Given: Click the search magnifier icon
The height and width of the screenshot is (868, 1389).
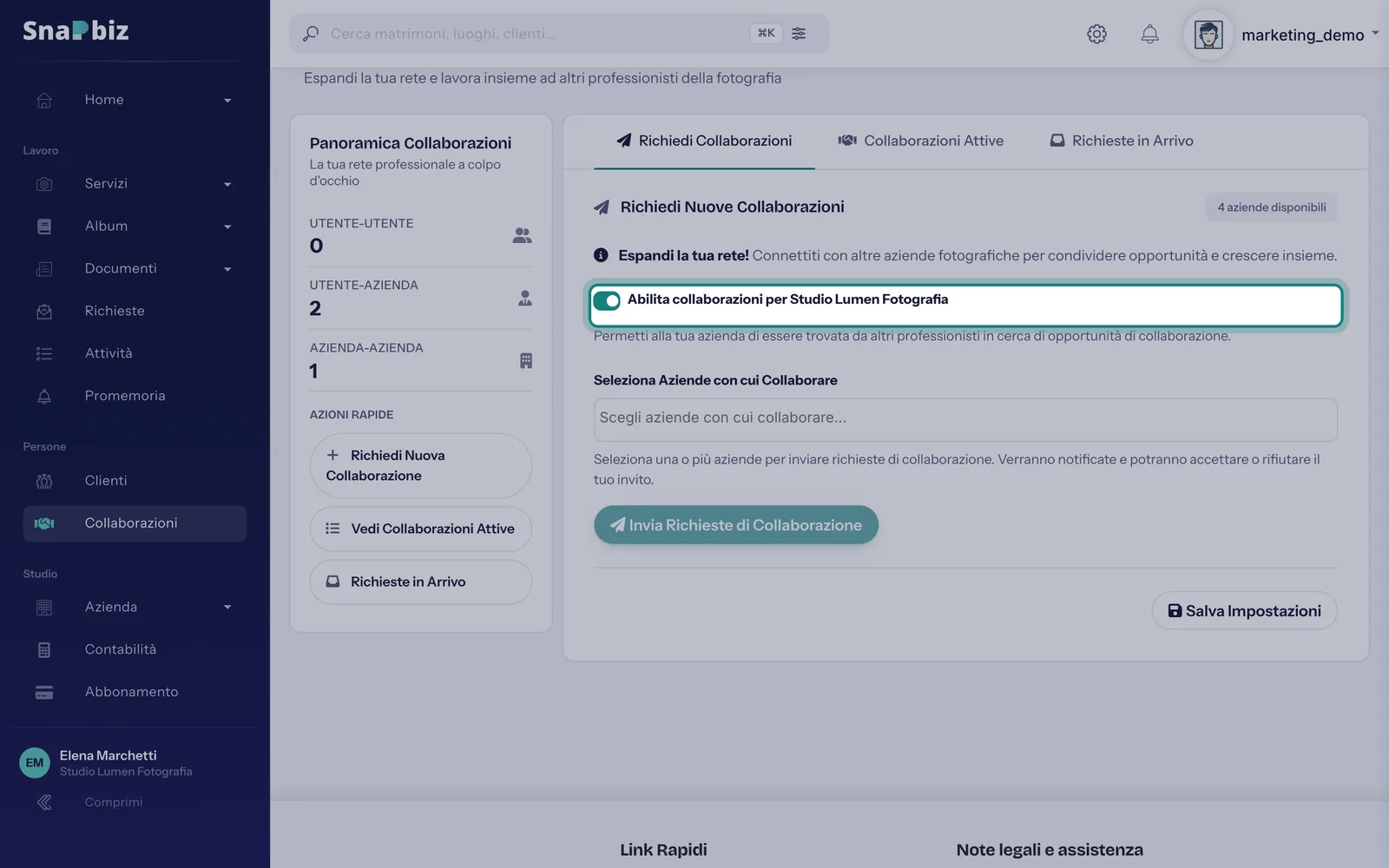Looking at the screenshot, I should point(310,34).
